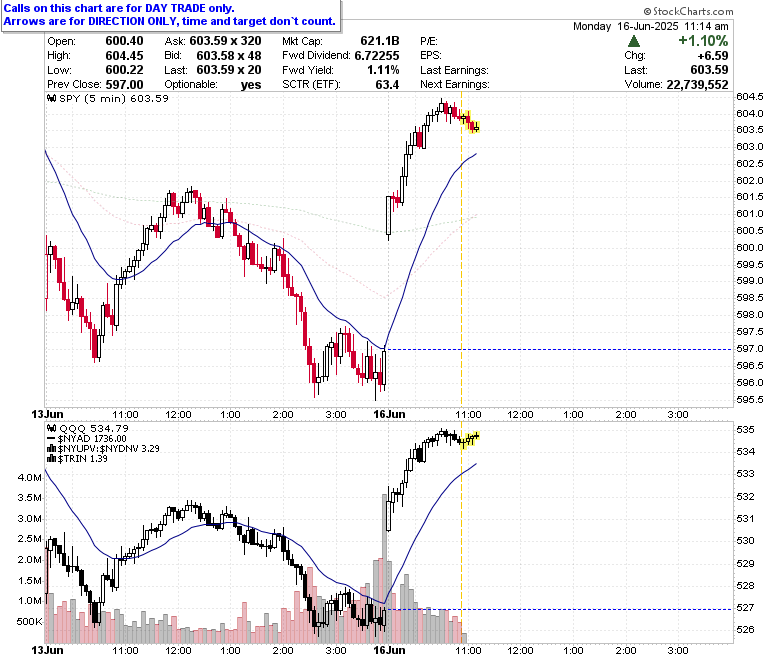
Task: Click the blue dashed 527 line in QQQ panel
Action: (558, 609)
